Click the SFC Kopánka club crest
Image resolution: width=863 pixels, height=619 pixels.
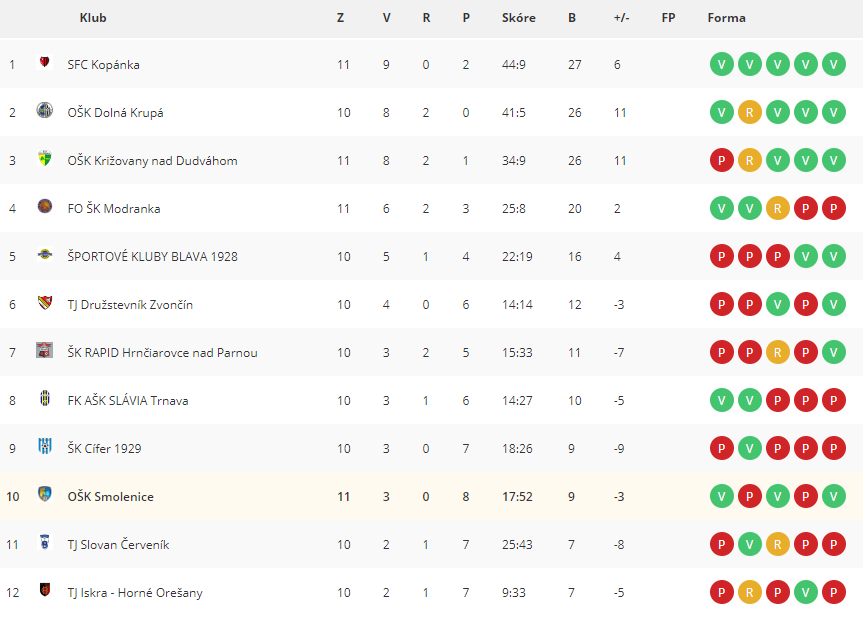(x=45, y=62)
